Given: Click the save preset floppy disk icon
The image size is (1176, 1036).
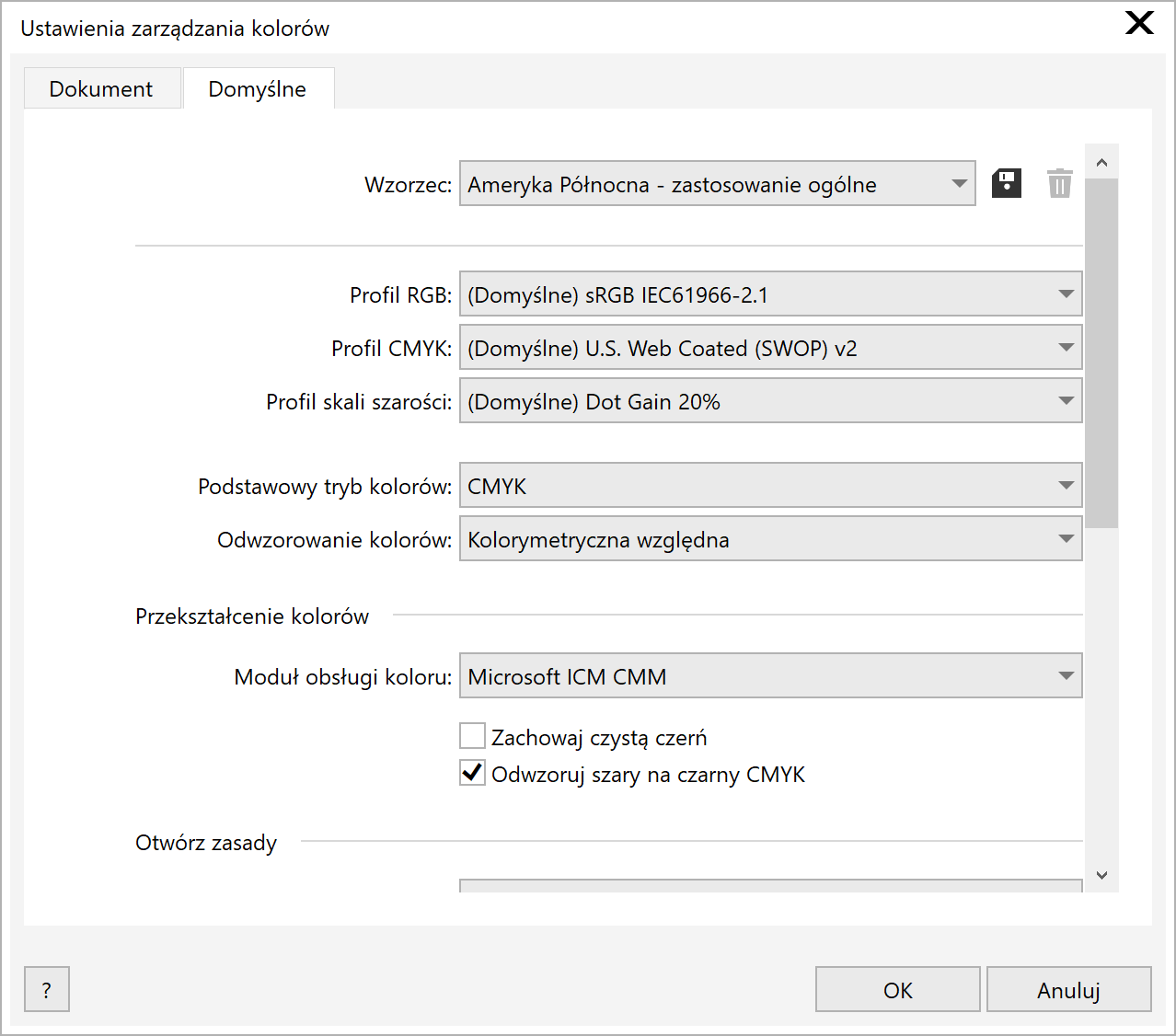Looking at the screenshot, I should [1006, 183].
